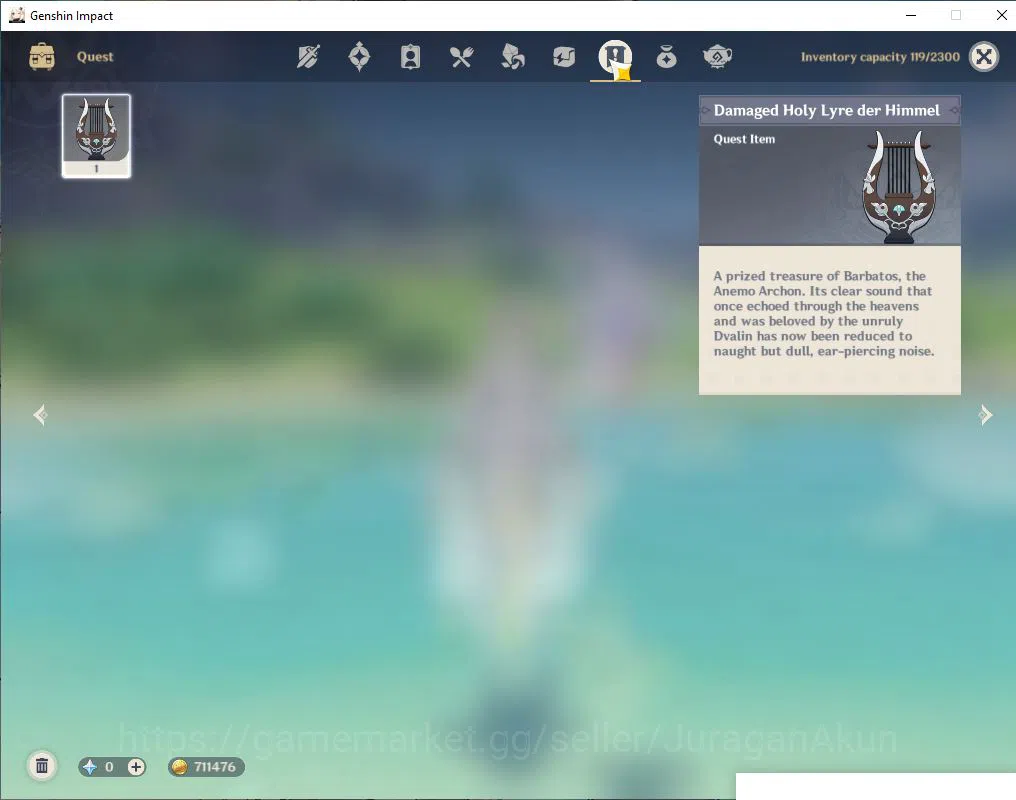
Task: Click the Damaged Holy Lyre der Himmel title
Action: 826,110
